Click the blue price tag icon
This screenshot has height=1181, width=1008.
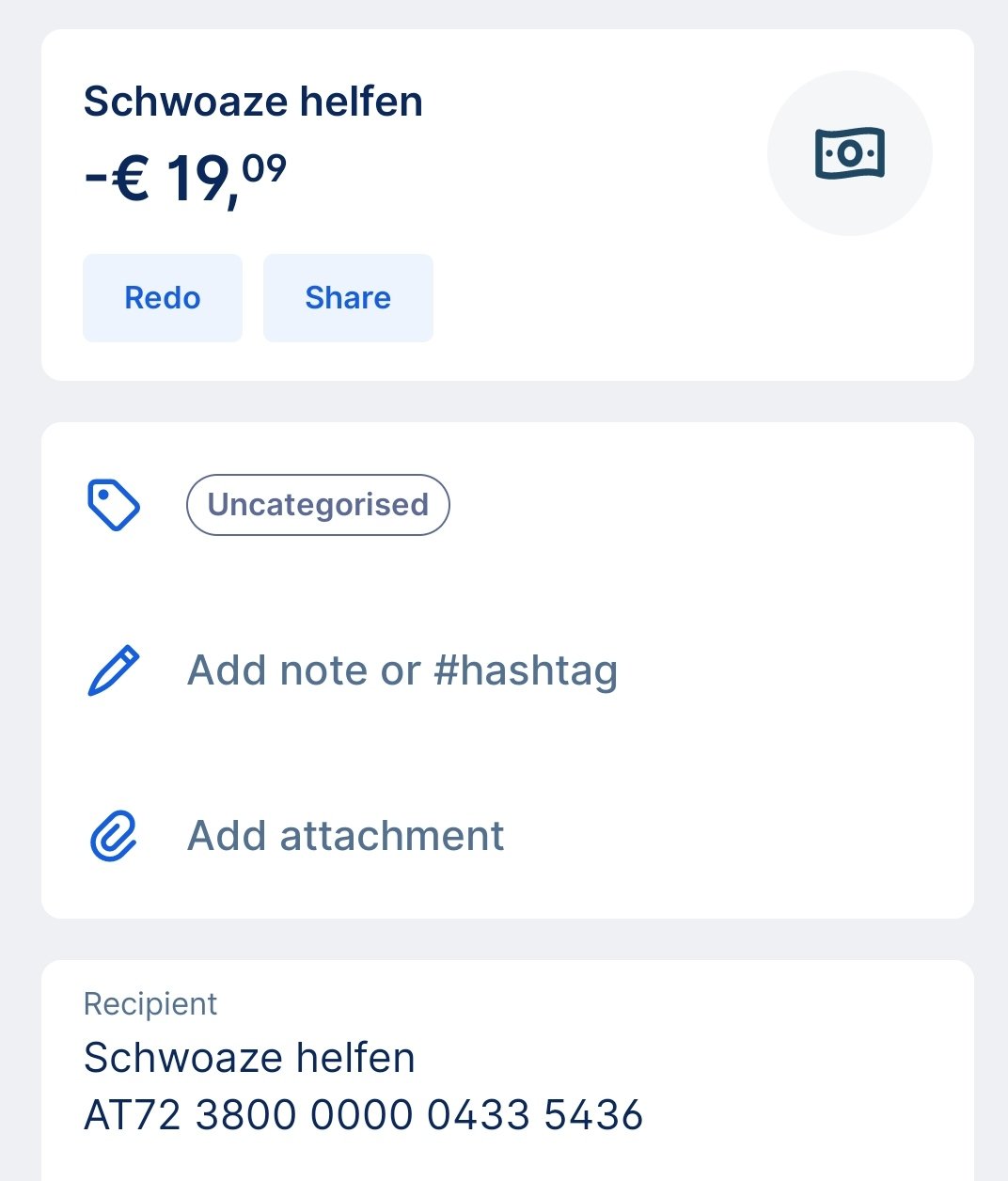(x=114, y=505)
